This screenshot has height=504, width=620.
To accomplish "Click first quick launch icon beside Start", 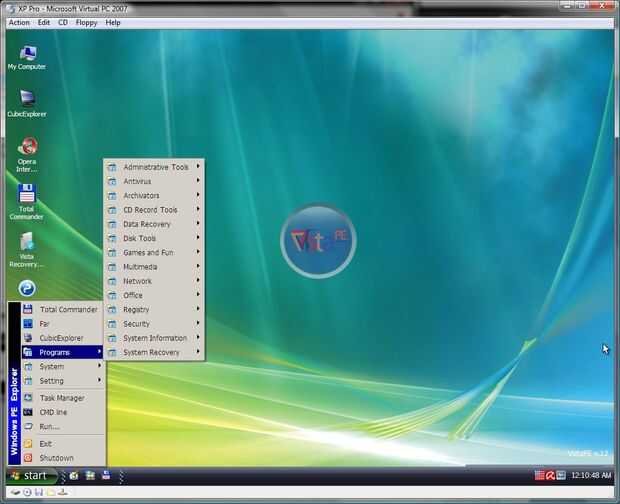I will click(x=74, y=476).
